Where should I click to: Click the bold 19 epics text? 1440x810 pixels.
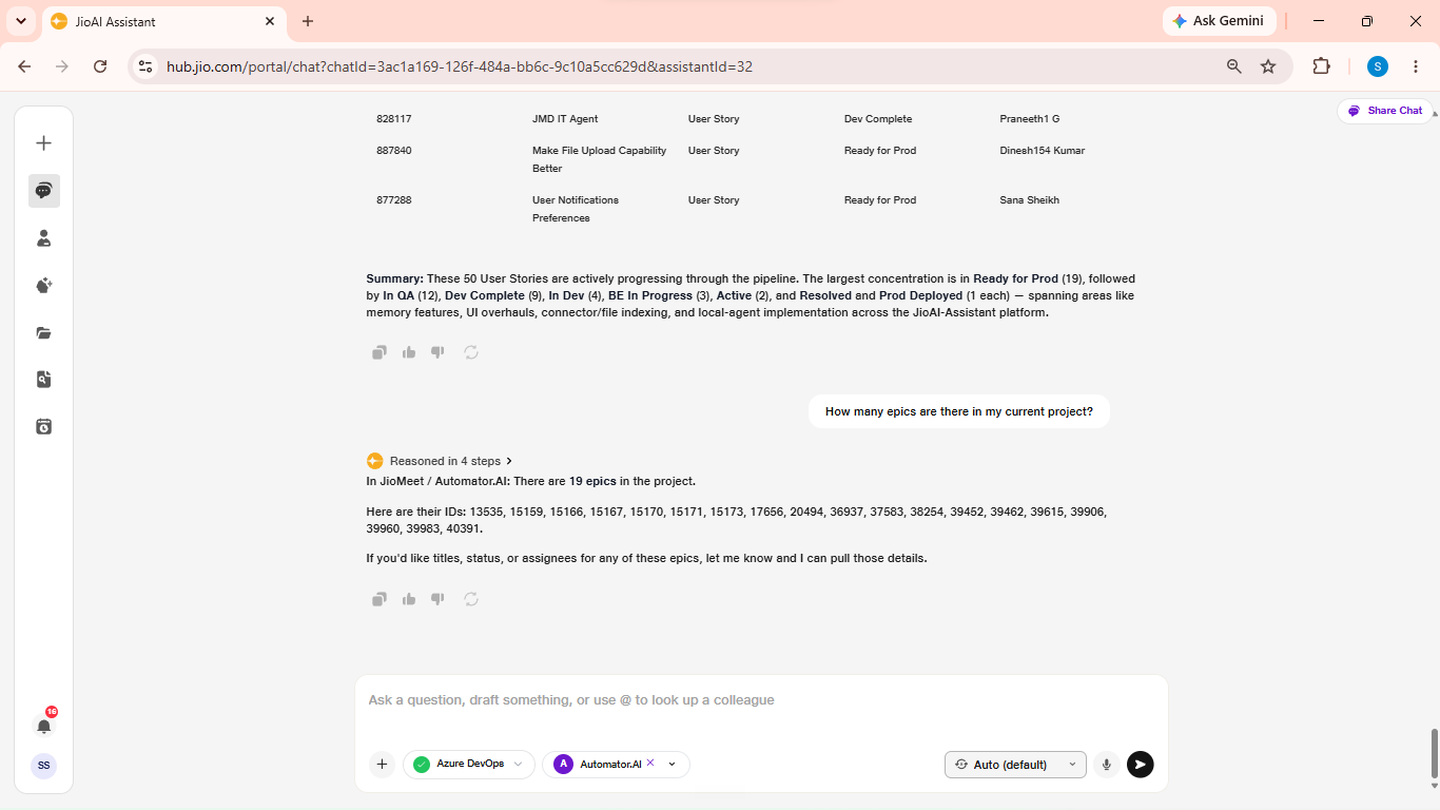pos(592,481)
